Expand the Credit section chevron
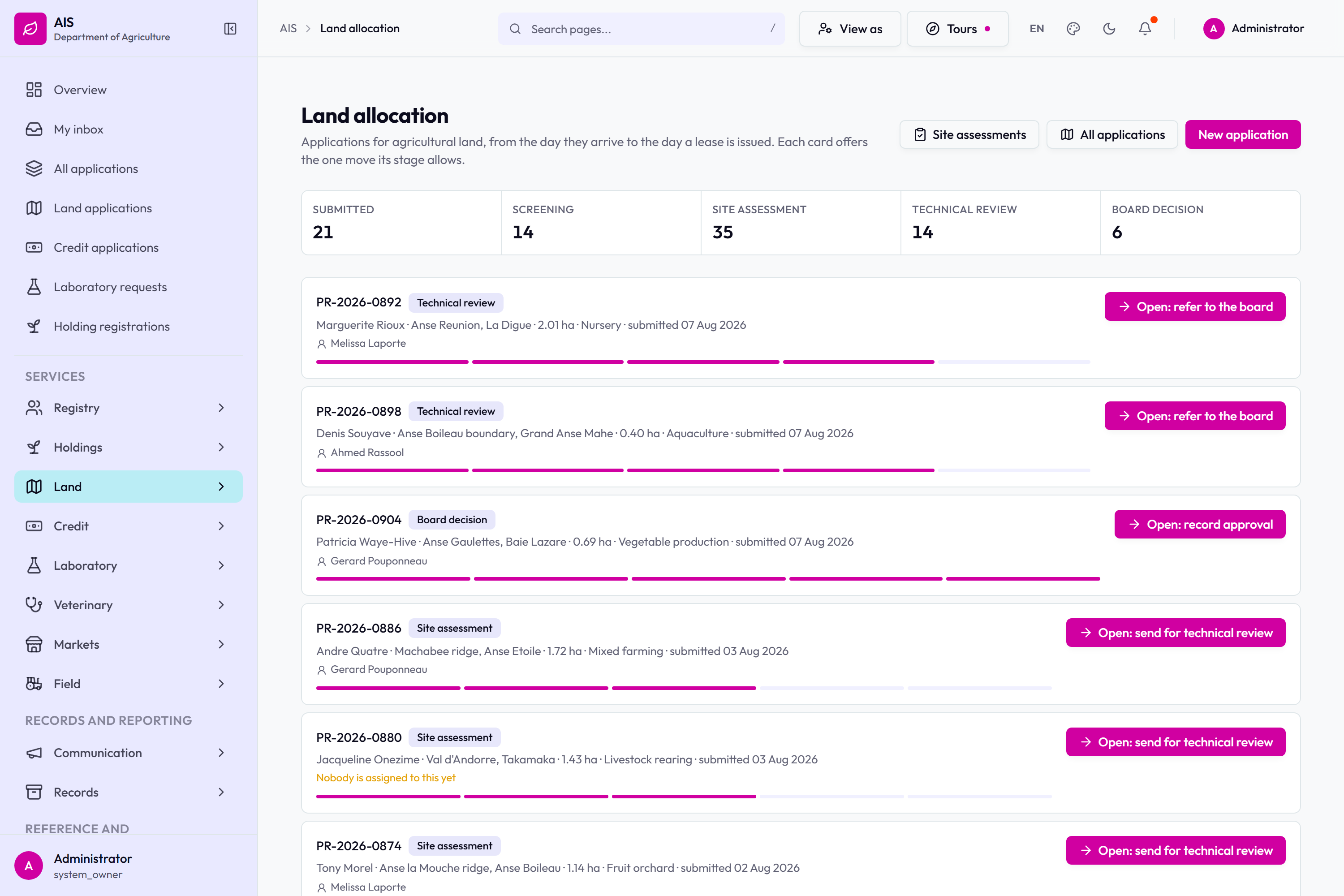The image size is (1344, 896). tap(221, 526)
